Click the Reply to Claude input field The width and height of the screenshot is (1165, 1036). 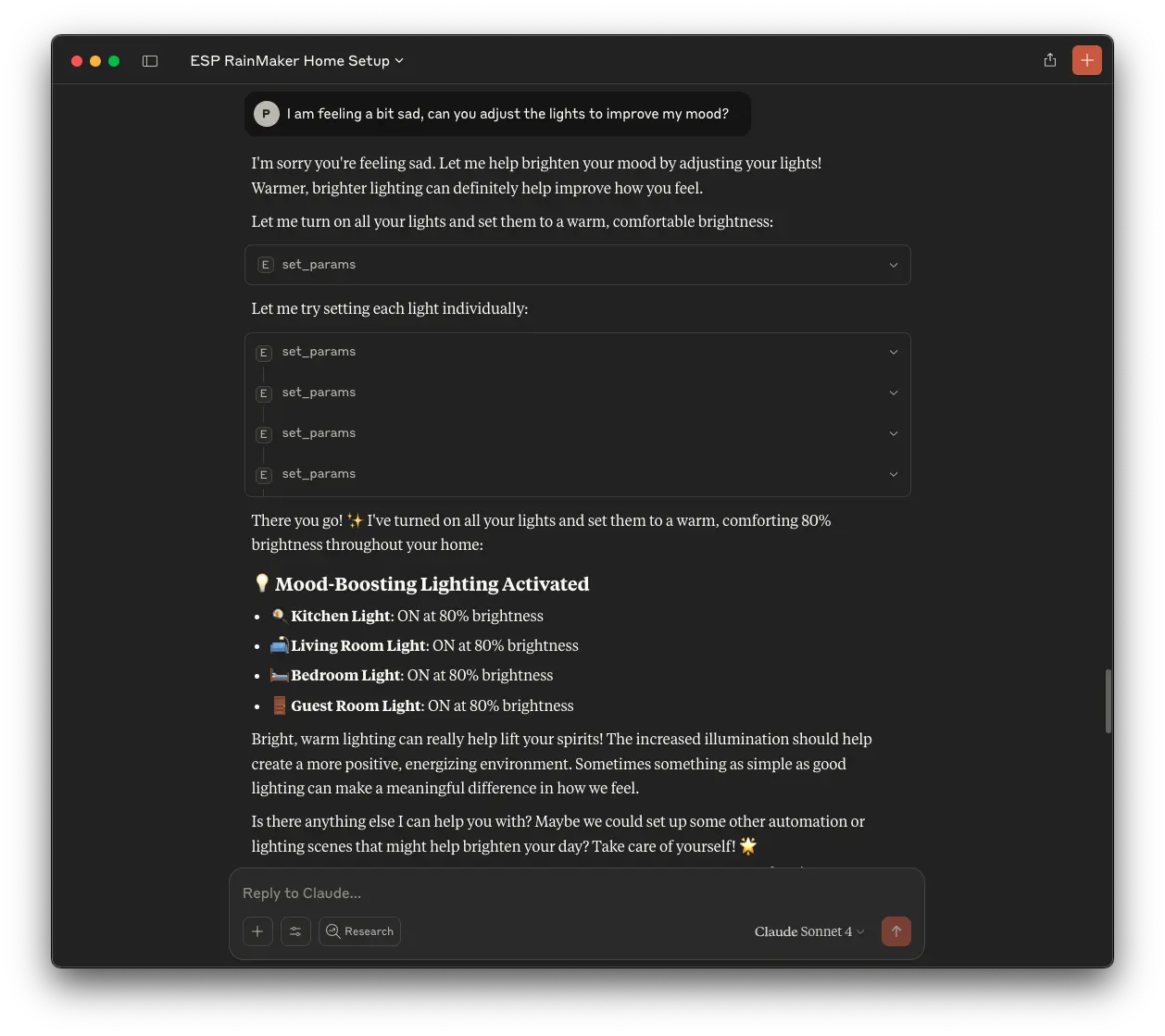(574, 893)
